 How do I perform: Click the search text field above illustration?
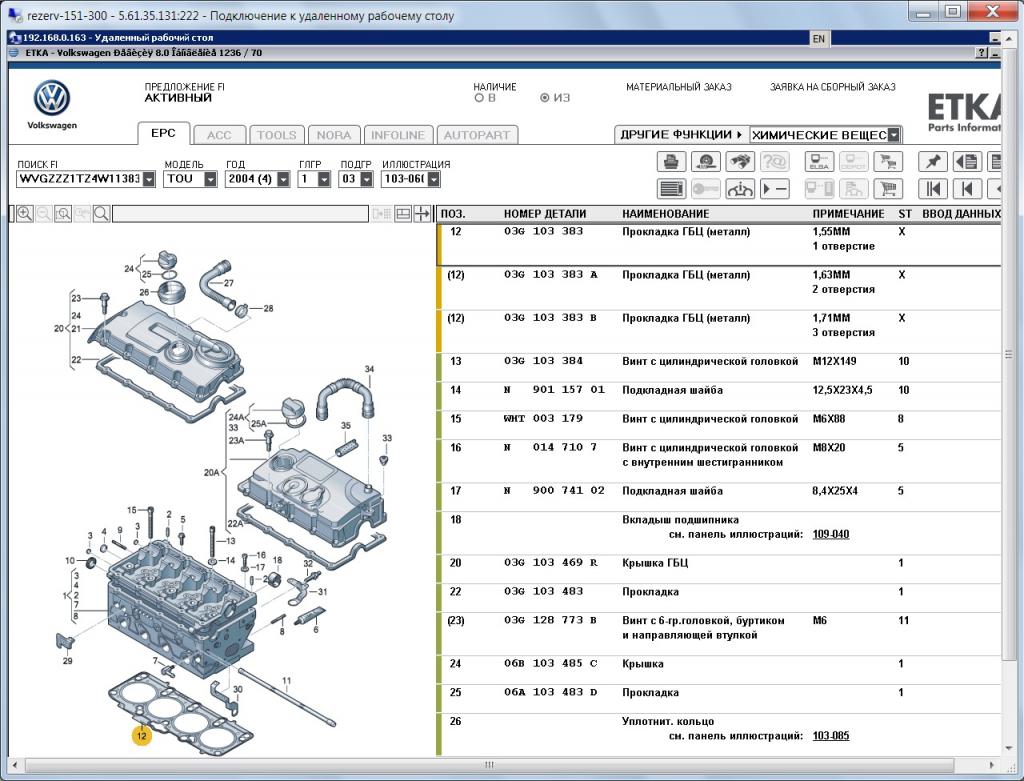pyautogui.click(x=240, y=214)
